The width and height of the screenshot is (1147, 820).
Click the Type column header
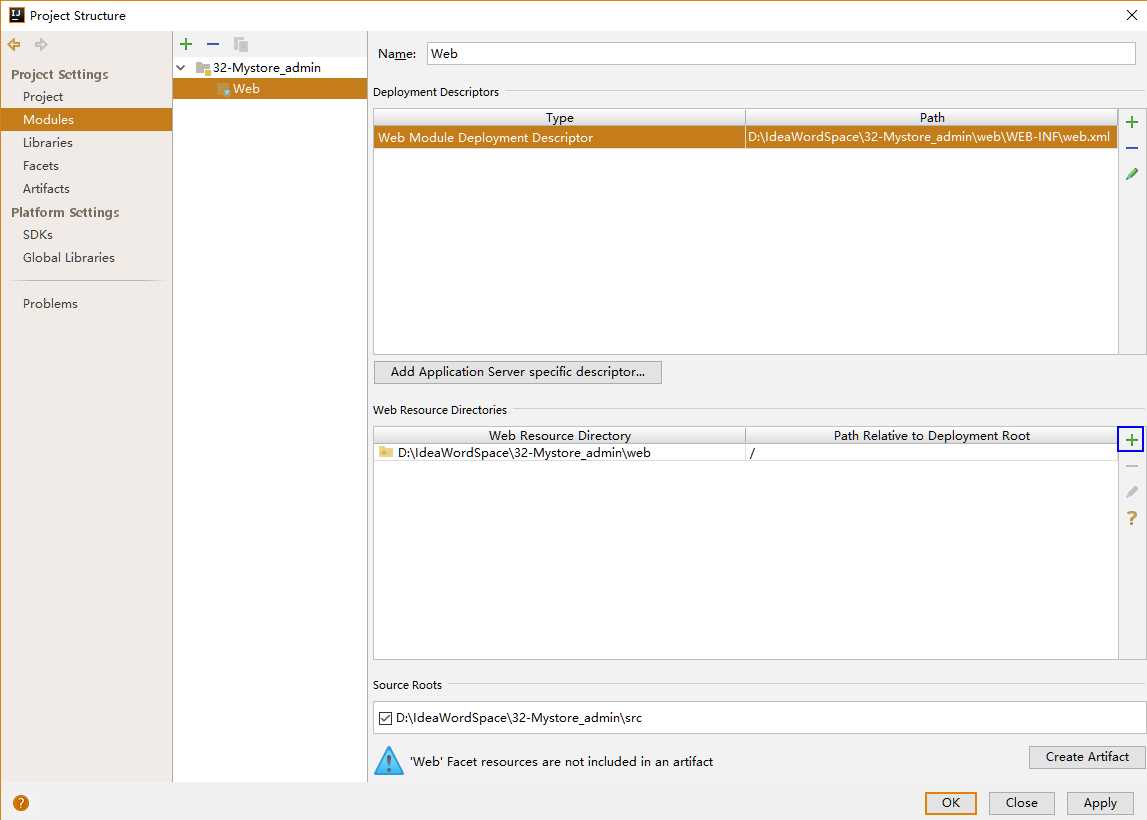[560, 117]
